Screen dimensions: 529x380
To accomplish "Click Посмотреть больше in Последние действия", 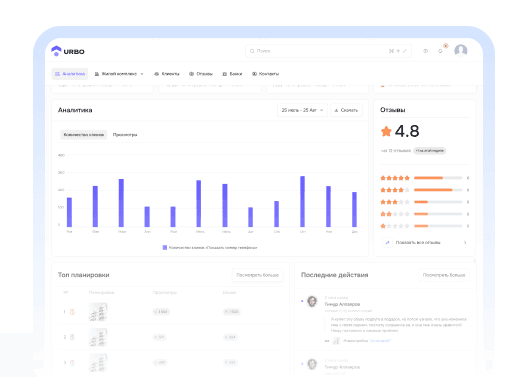I will pyautogui.click(x=444, y=275).
